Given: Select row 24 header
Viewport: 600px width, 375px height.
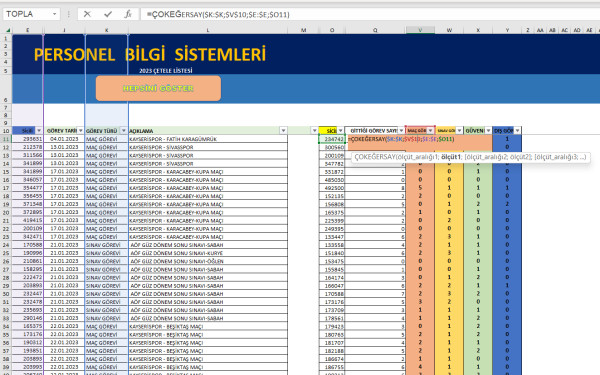Looking at the screenshot, I should [6, 245].
